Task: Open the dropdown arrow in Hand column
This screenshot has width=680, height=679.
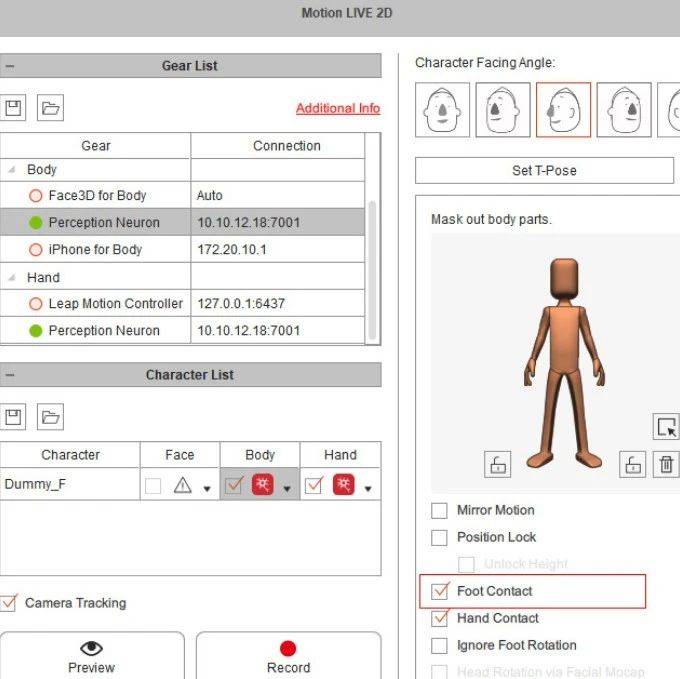Action: tap(368, 489)
